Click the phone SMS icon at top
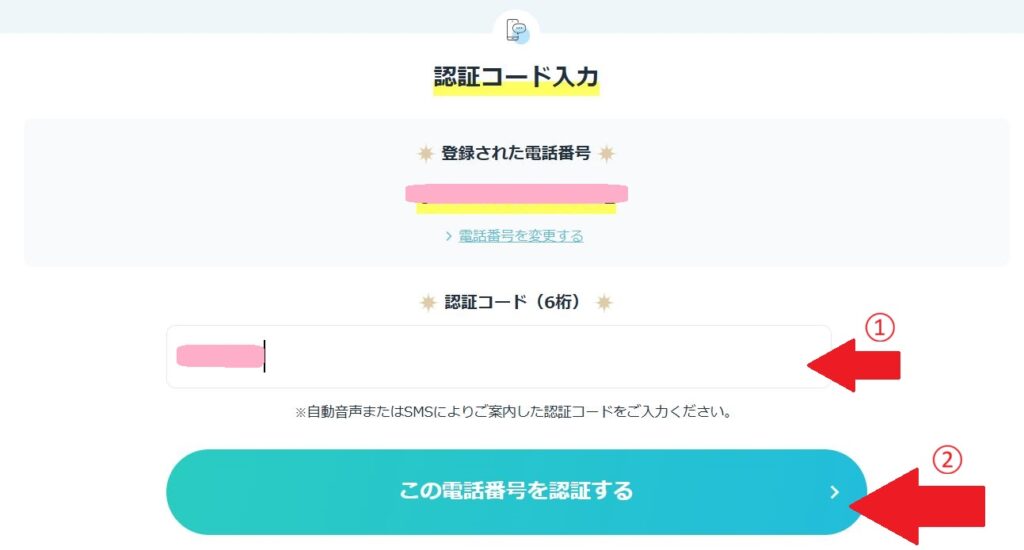Screen dimensions: 1024x550 coord(517,31)
